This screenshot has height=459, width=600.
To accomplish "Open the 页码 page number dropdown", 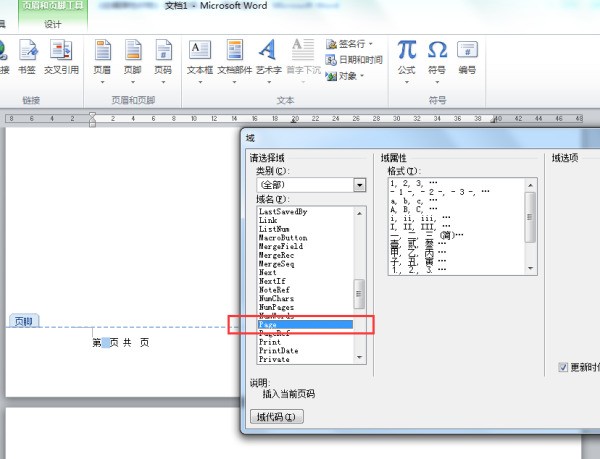I will coord(162,56).
